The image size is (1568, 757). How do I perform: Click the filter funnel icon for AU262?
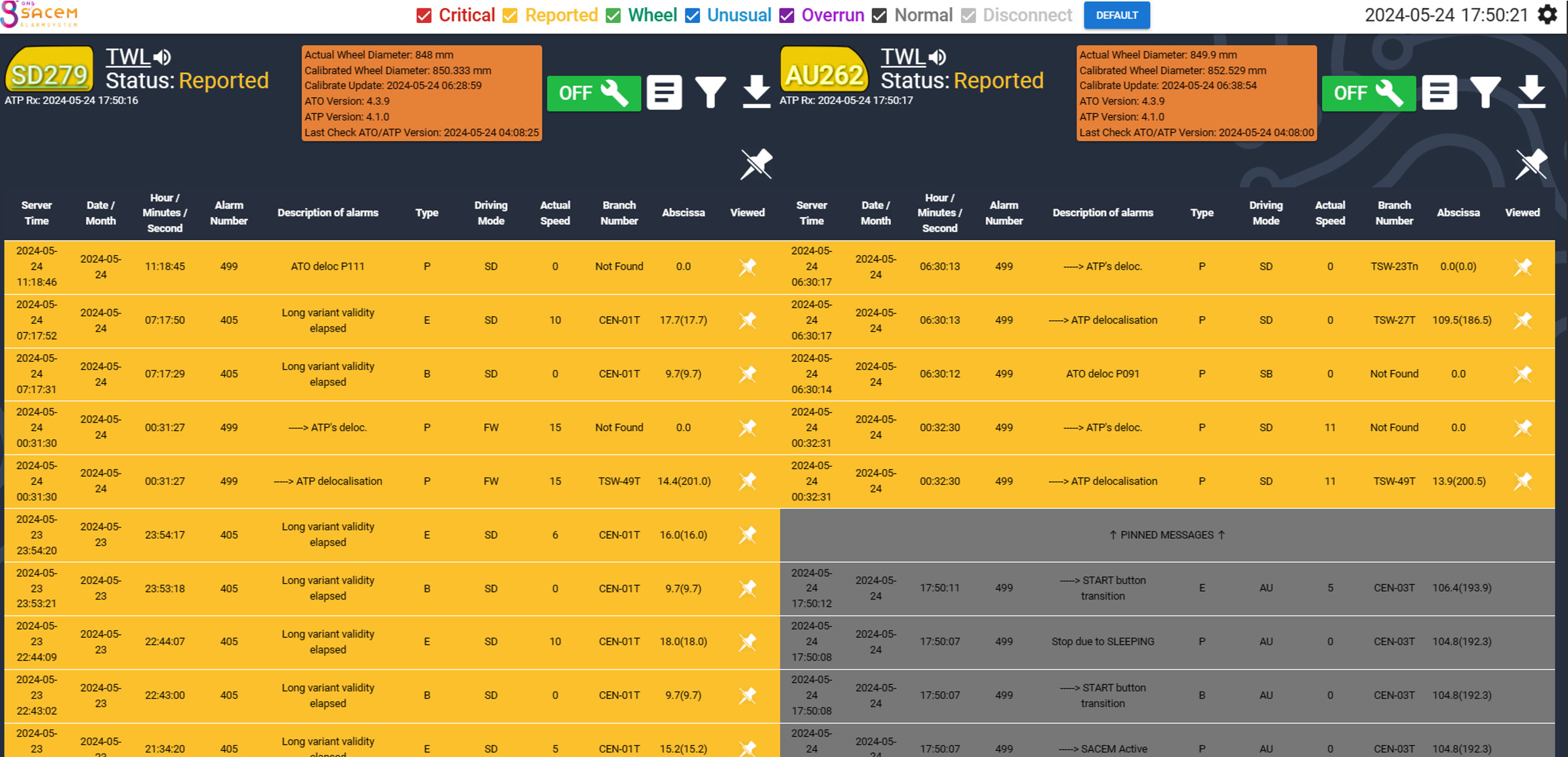click(x=1485, y=92)
